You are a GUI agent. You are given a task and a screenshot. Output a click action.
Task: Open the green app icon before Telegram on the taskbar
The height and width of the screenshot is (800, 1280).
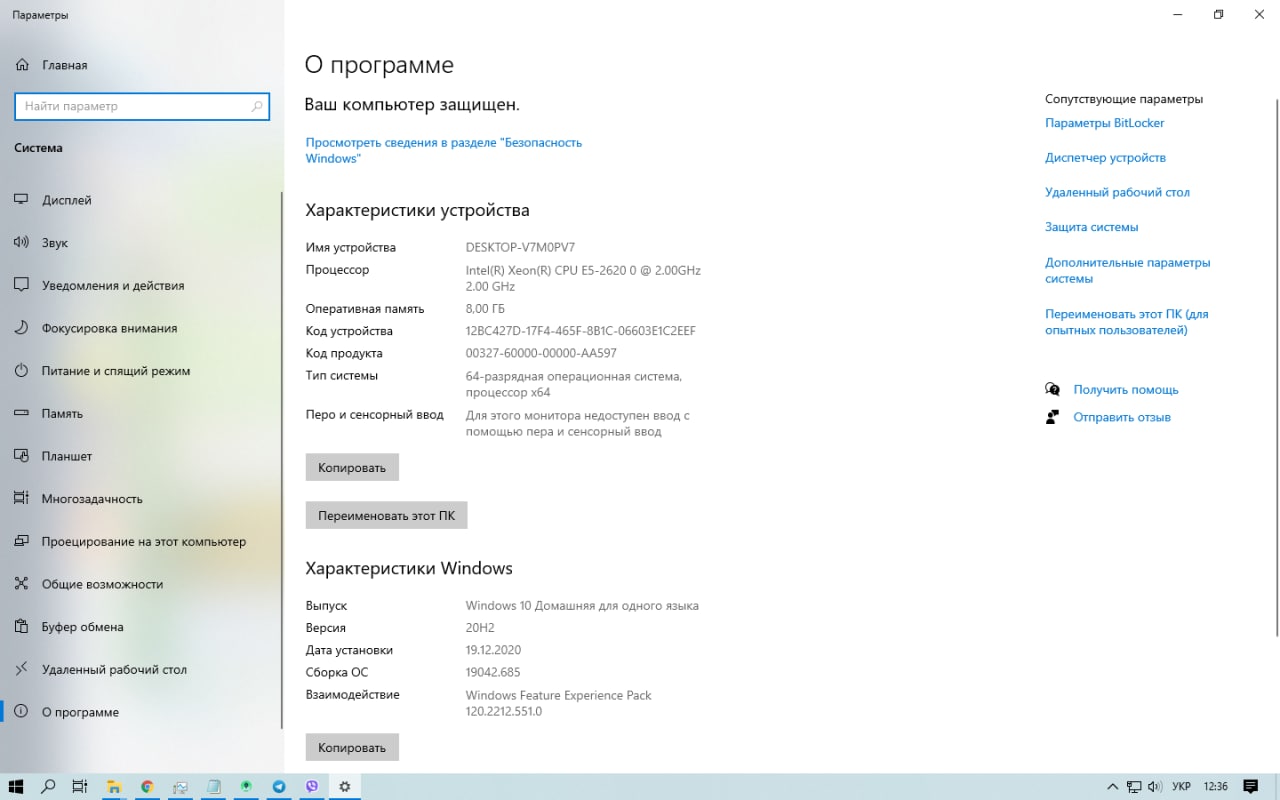(x=246, y=786)
